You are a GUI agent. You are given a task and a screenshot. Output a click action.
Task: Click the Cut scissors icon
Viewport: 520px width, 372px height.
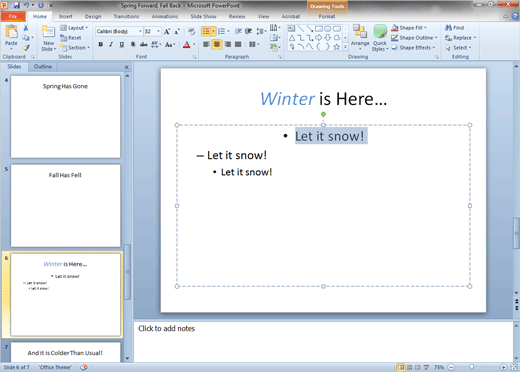point(26,28)
